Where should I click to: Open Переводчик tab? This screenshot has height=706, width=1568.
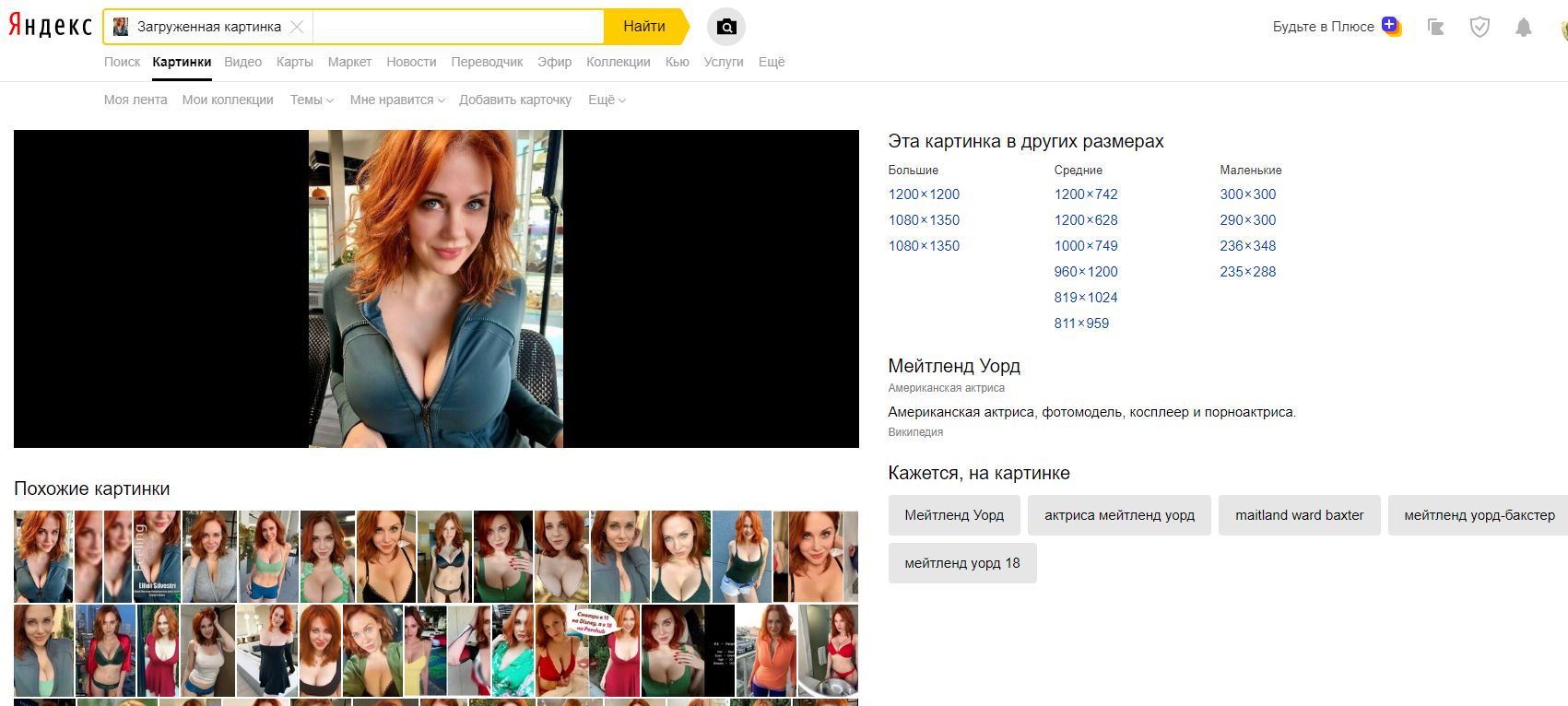pos(487,62)
